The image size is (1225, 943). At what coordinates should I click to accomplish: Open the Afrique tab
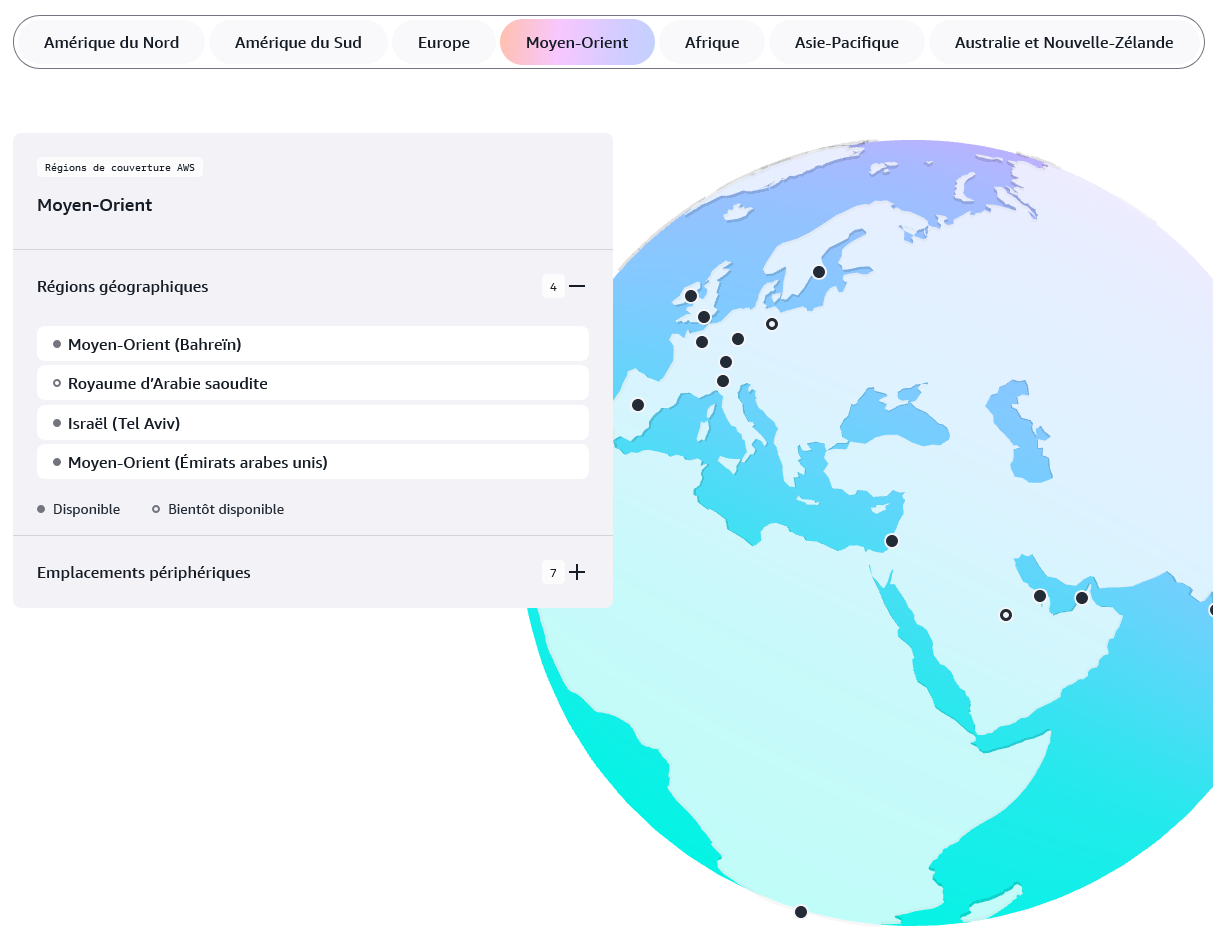click(x=712, y=43)
